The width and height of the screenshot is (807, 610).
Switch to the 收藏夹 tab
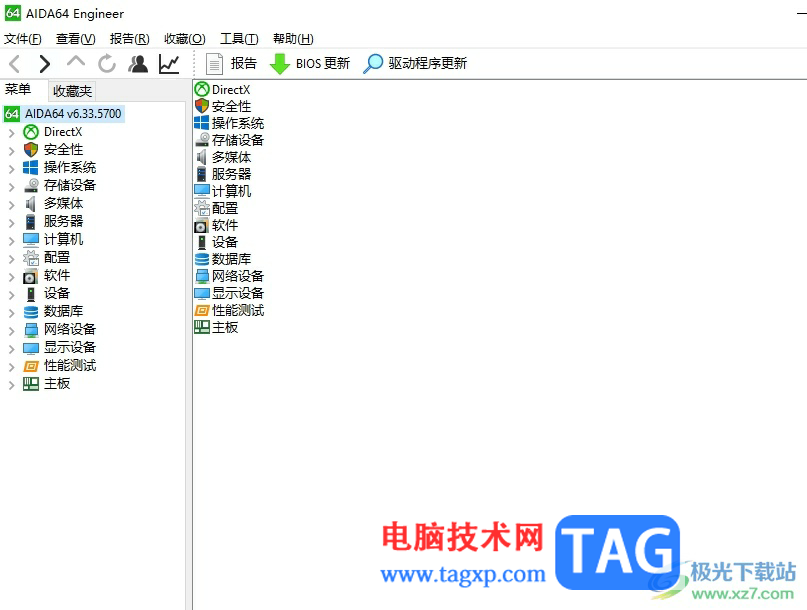(73, 91)
